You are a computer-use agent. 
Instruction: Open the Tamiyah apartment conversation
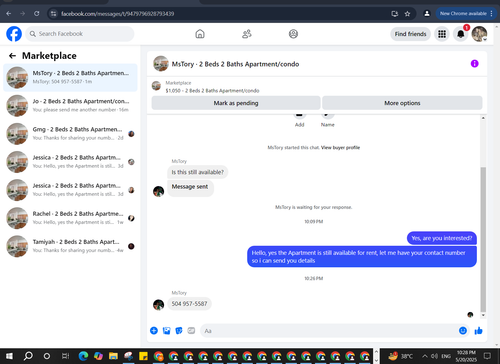(70, 246)
